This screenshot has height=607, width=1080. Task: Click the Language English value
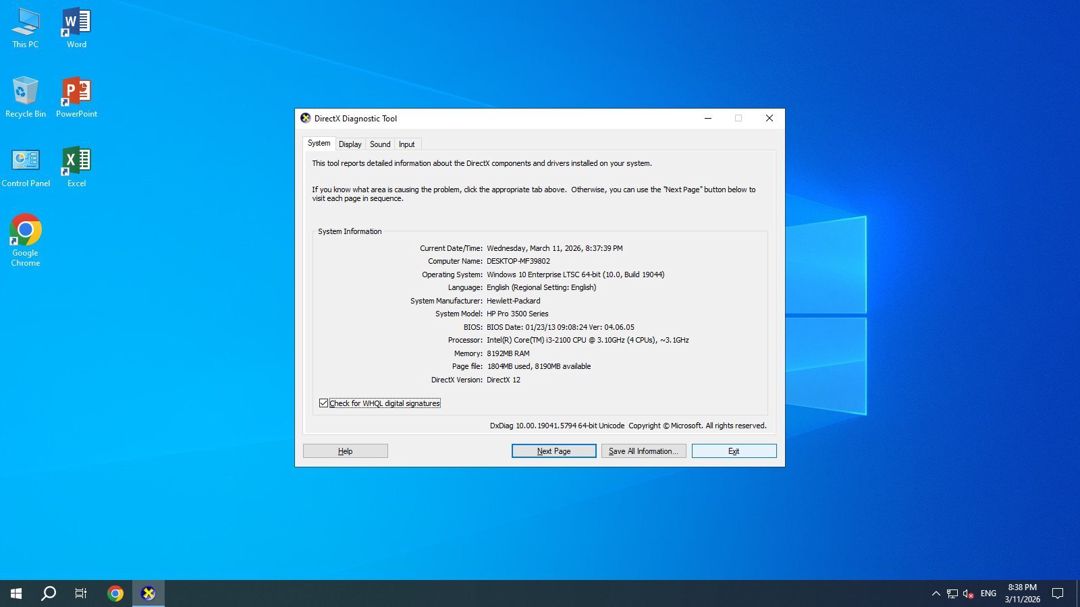541,287
